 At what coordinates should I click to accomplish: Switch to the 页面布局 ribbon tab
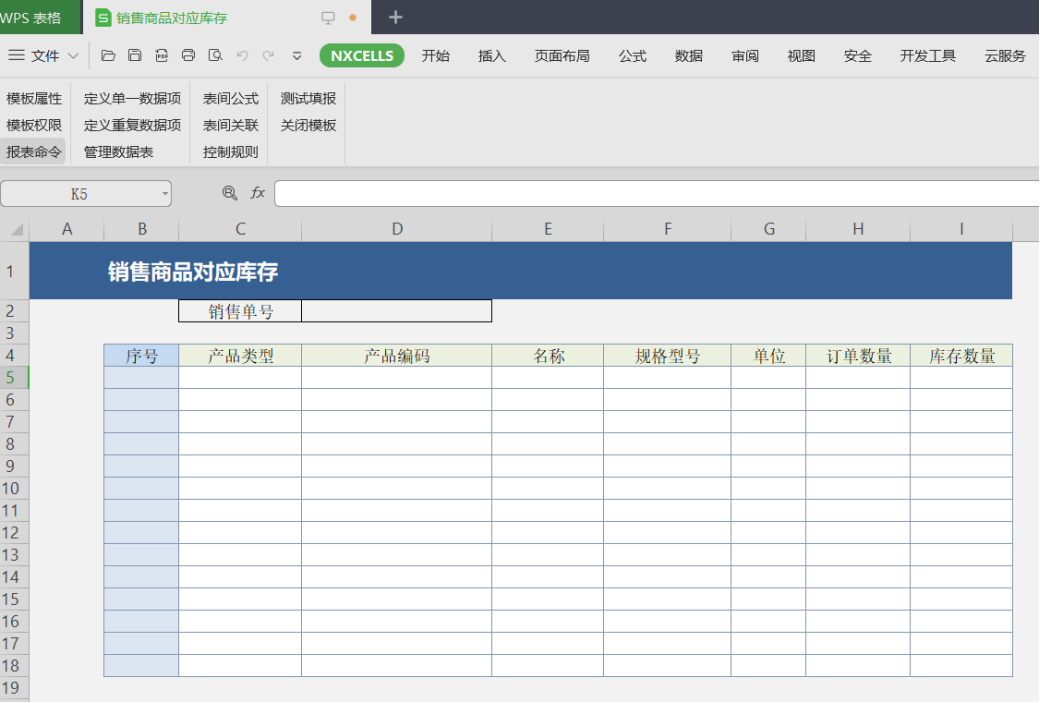[x=561, y=56]
